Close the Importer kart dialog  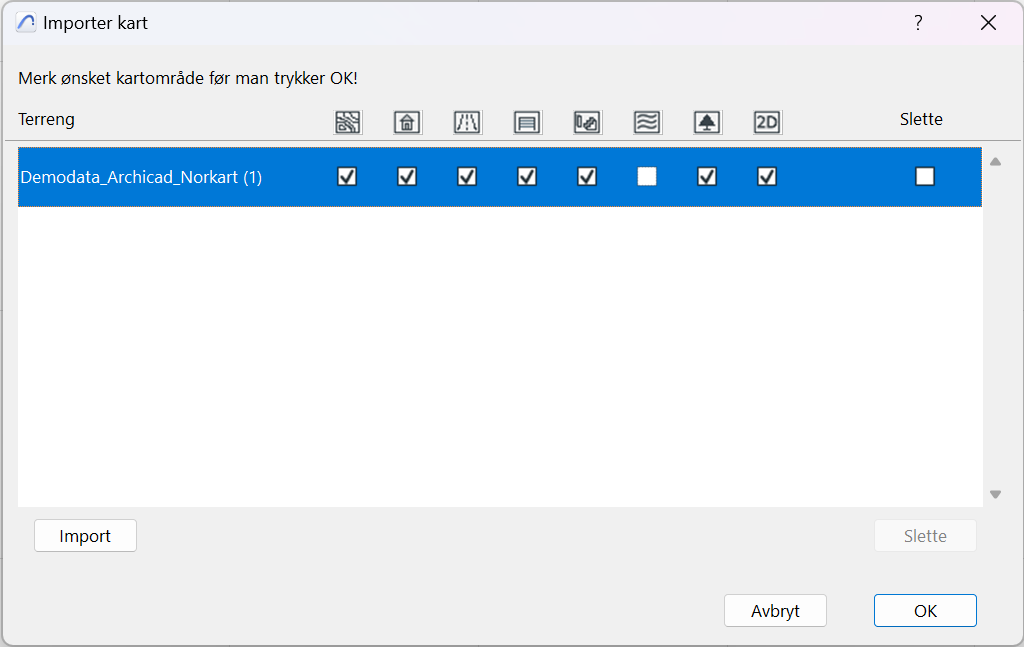[989, 23]
